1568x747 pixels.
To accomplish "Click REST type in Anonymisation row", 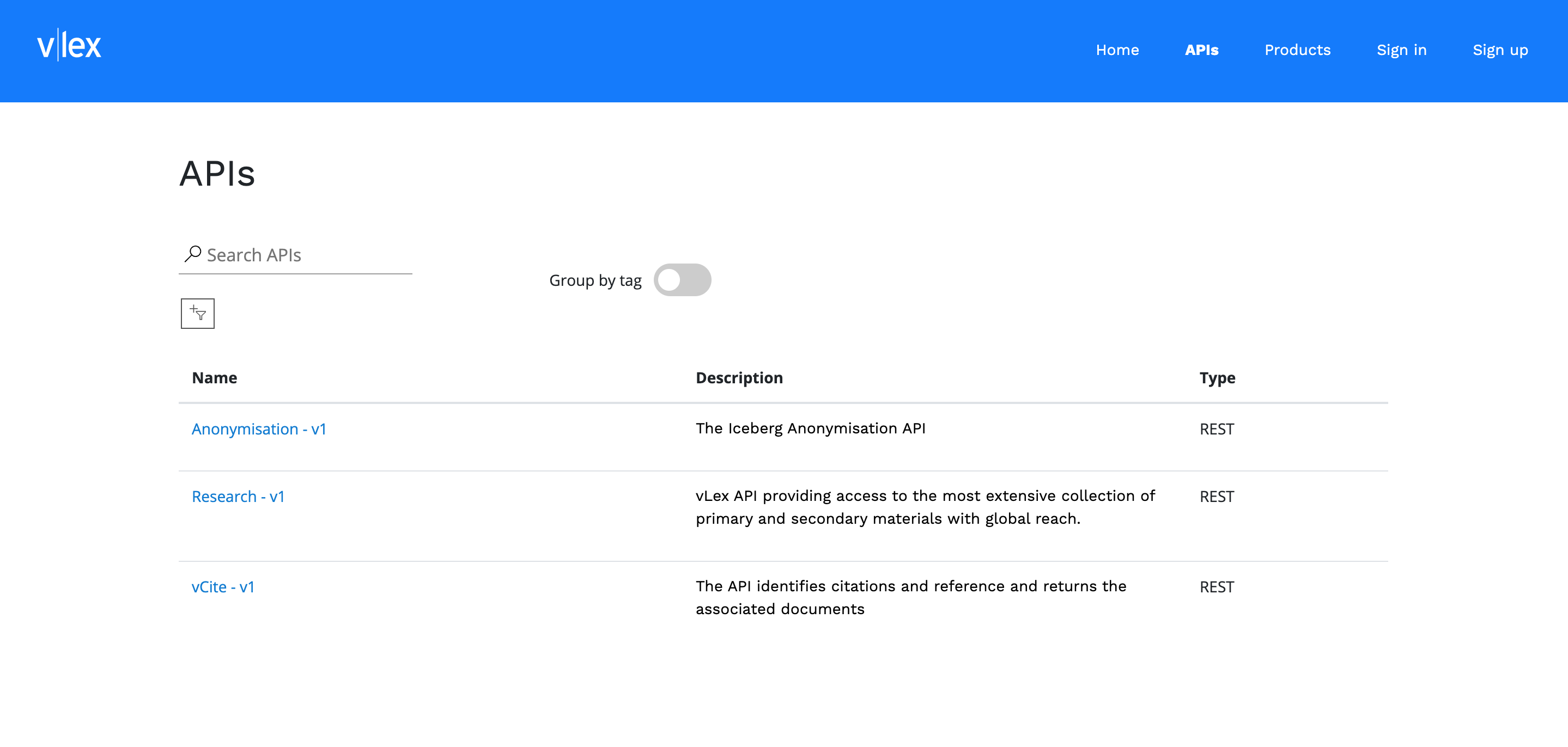I will [1216, 429].
